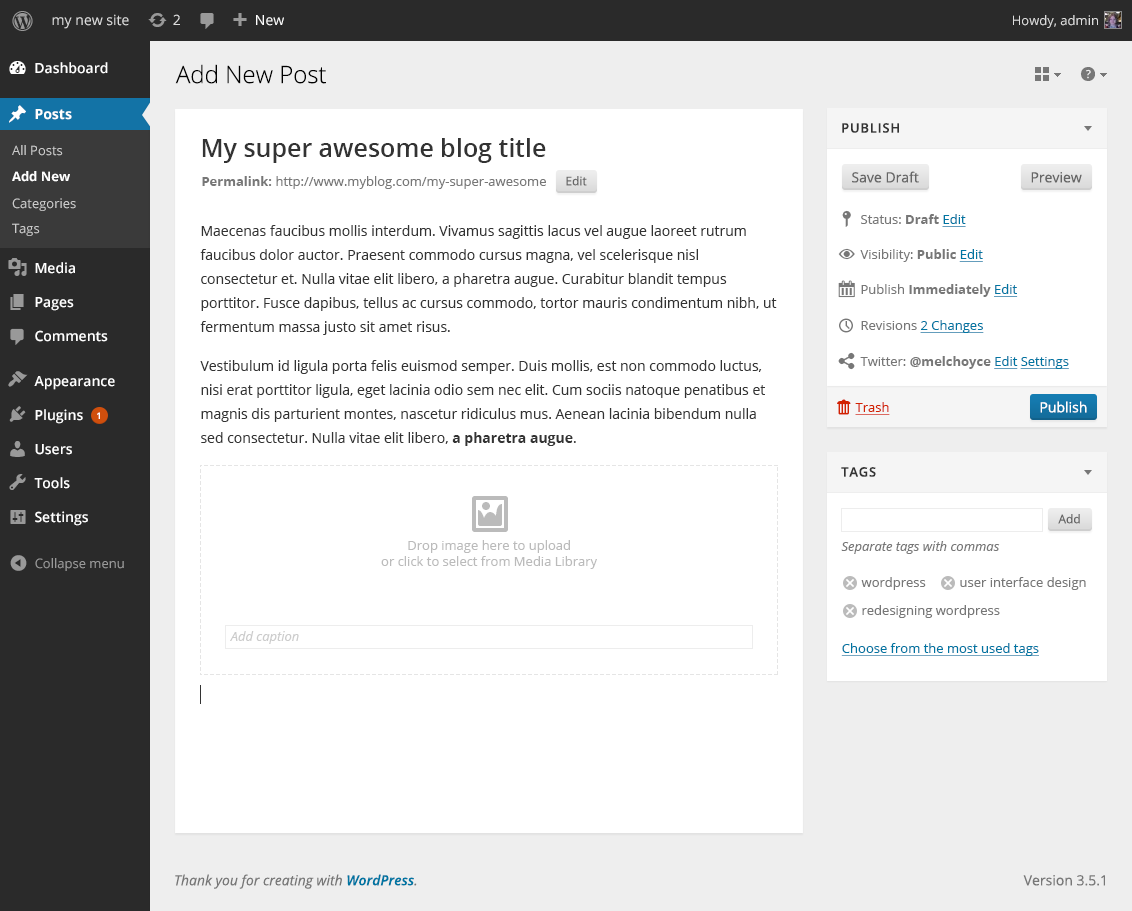Click the tag Add button
The height and width of the screenshot is (911, 1132).
coord(1069,519)
